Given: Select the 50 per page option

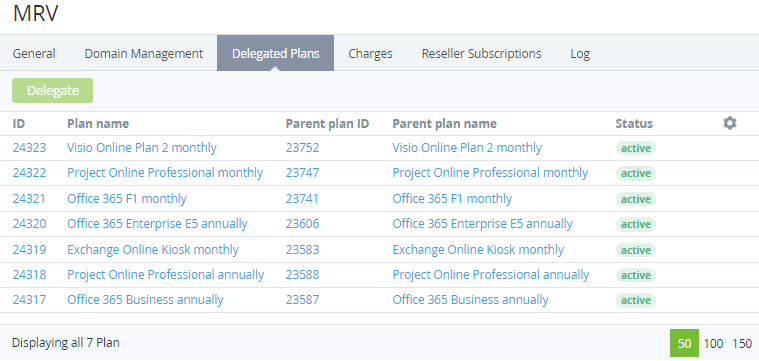Looking at the screenshot, I should [684, 343].
